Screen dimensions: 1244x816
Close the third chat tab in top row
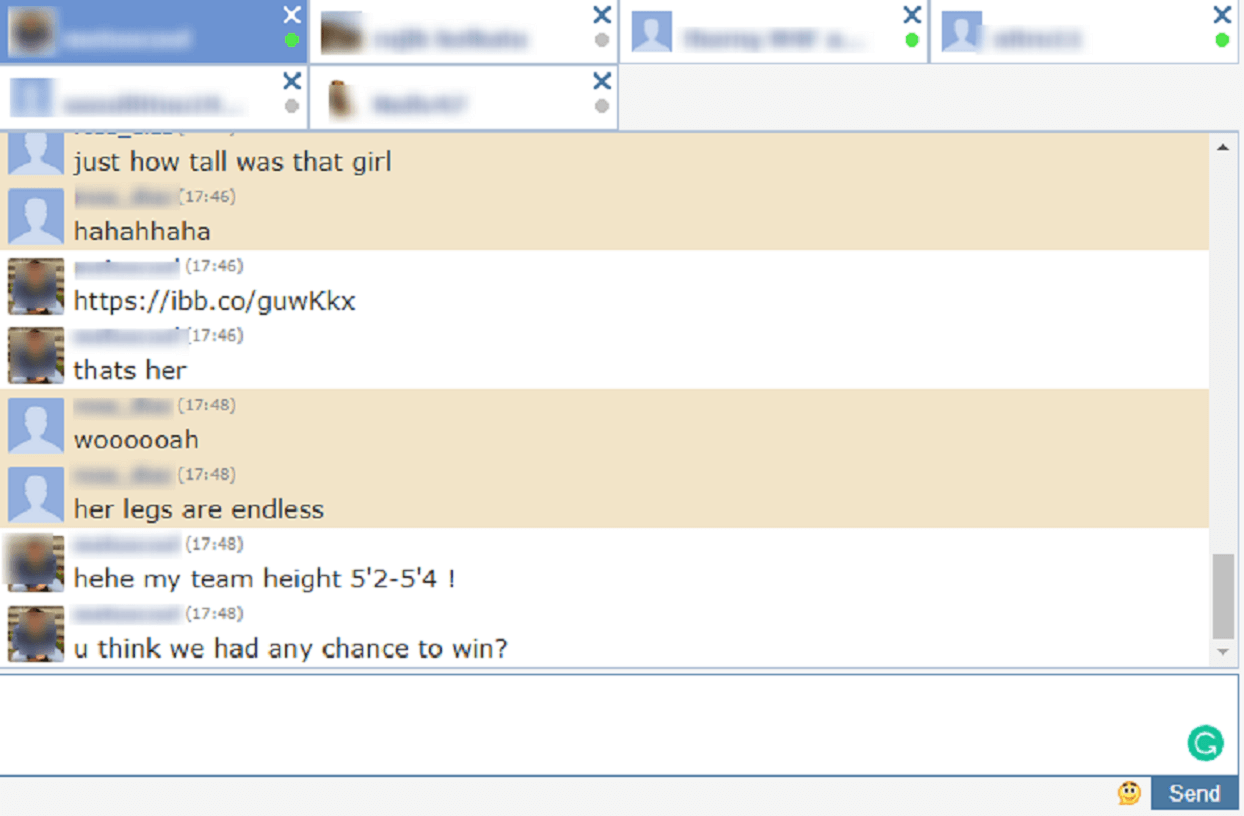912,14
